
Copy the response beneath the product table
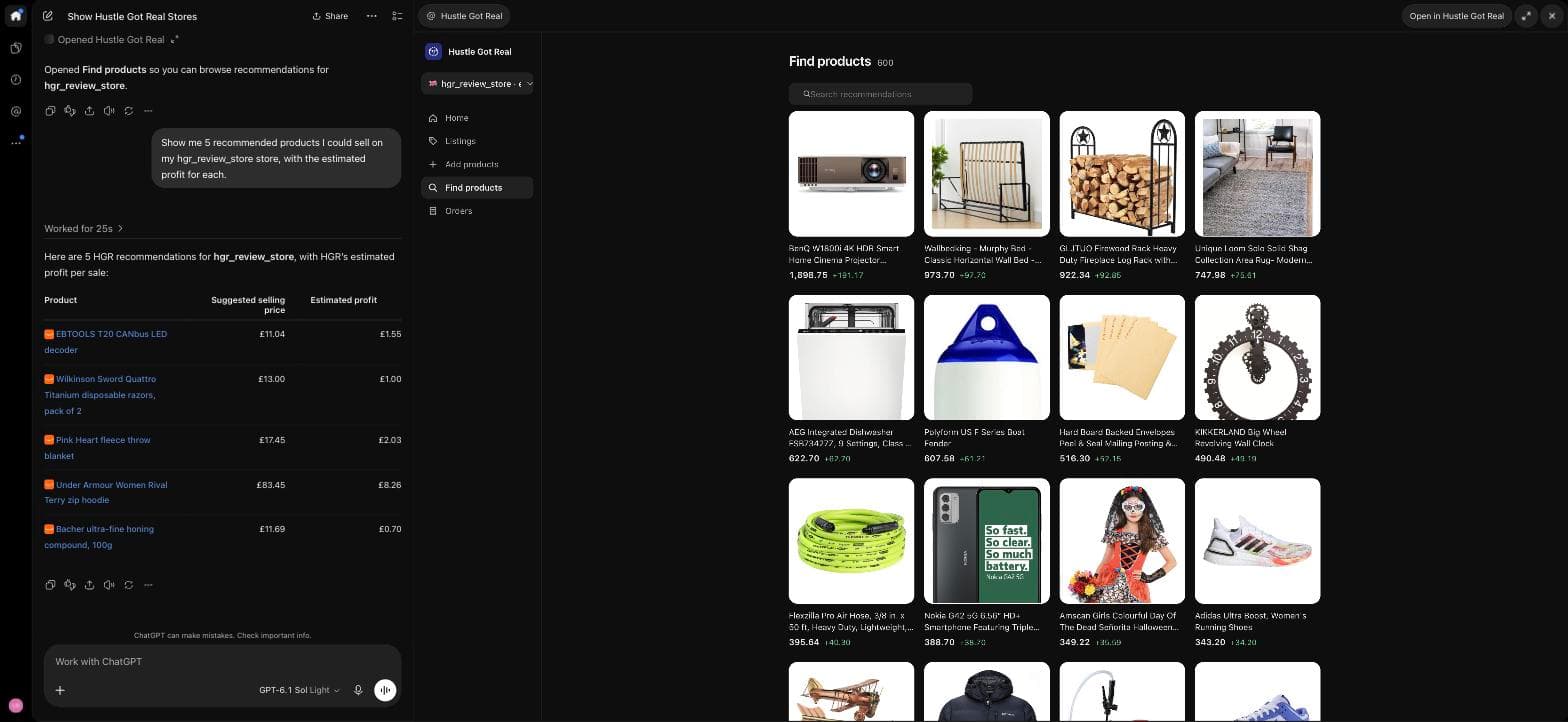coord(50,585)
